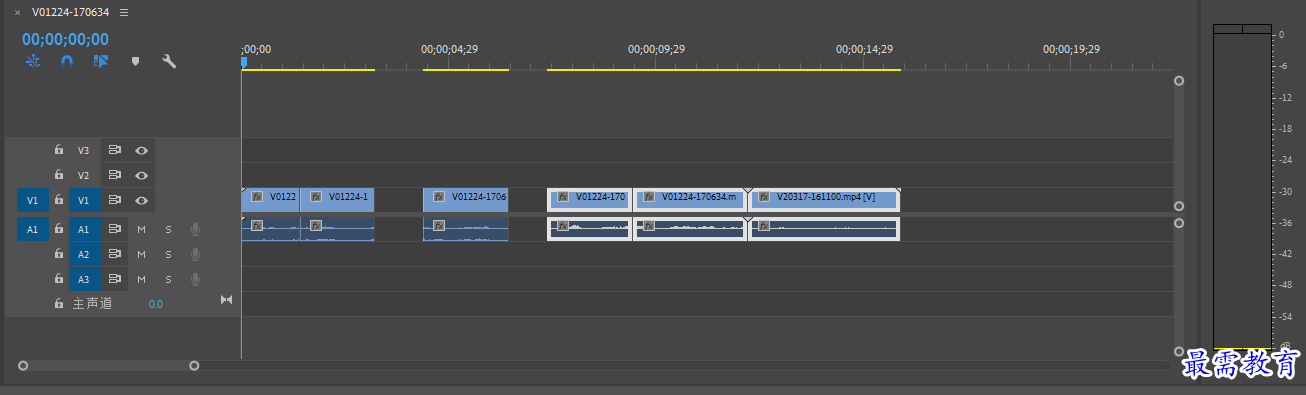Toggle lock on track V1
The image size is (1306, 395).
pos(59,200)
